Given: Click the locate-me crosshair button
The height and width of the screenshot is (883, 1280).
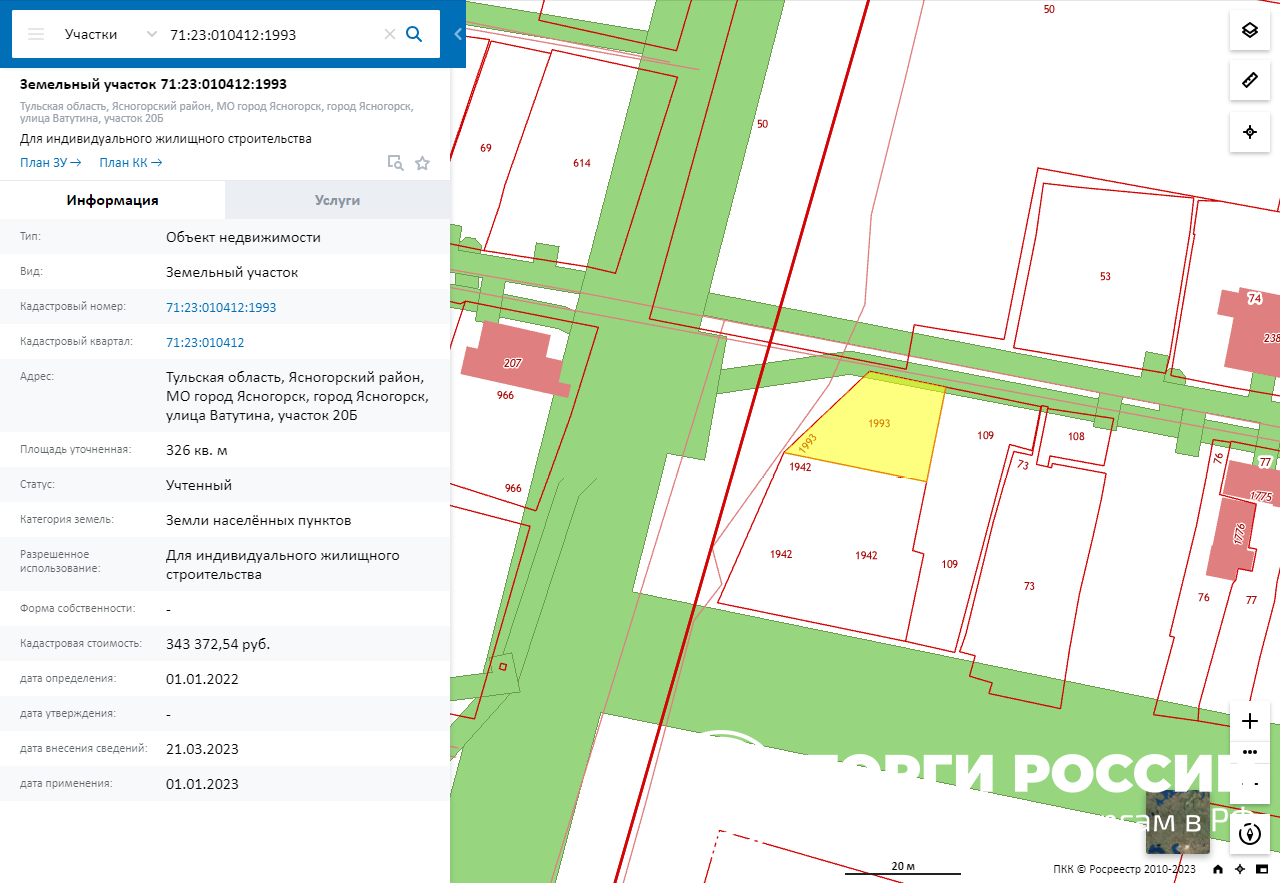Looking at the screenshot, I should coord(1249,132).
